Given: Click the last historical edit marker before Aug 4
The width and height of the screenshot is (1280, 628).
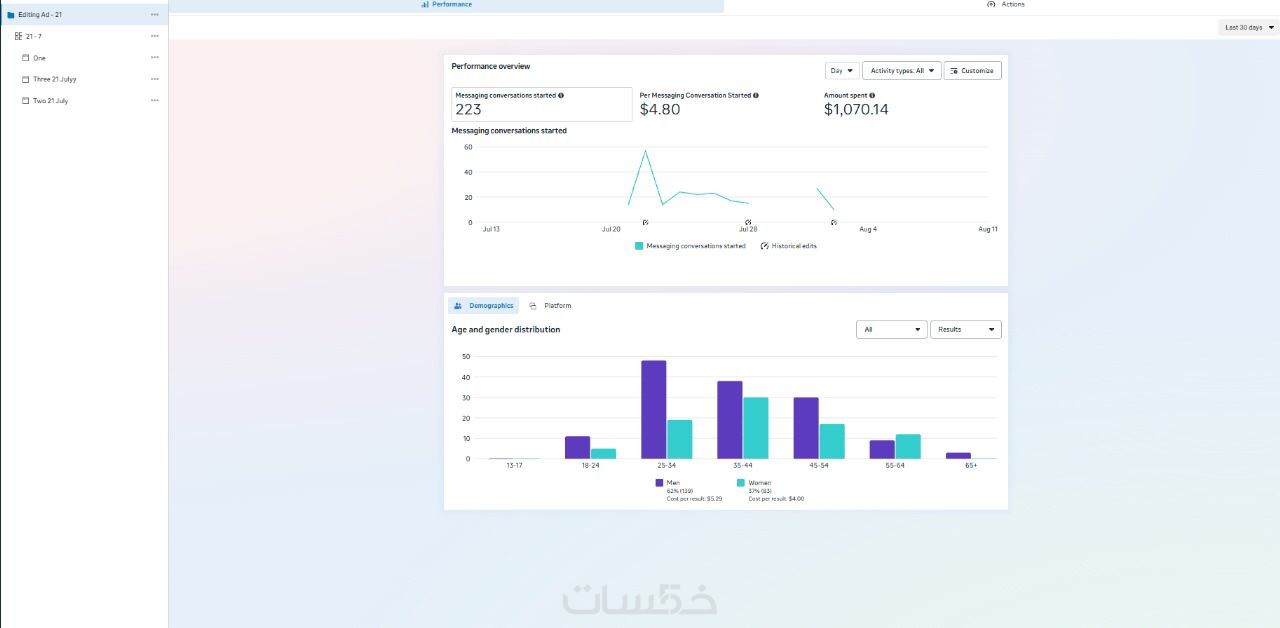Looking at the screenshot, I should click(834, 222).
